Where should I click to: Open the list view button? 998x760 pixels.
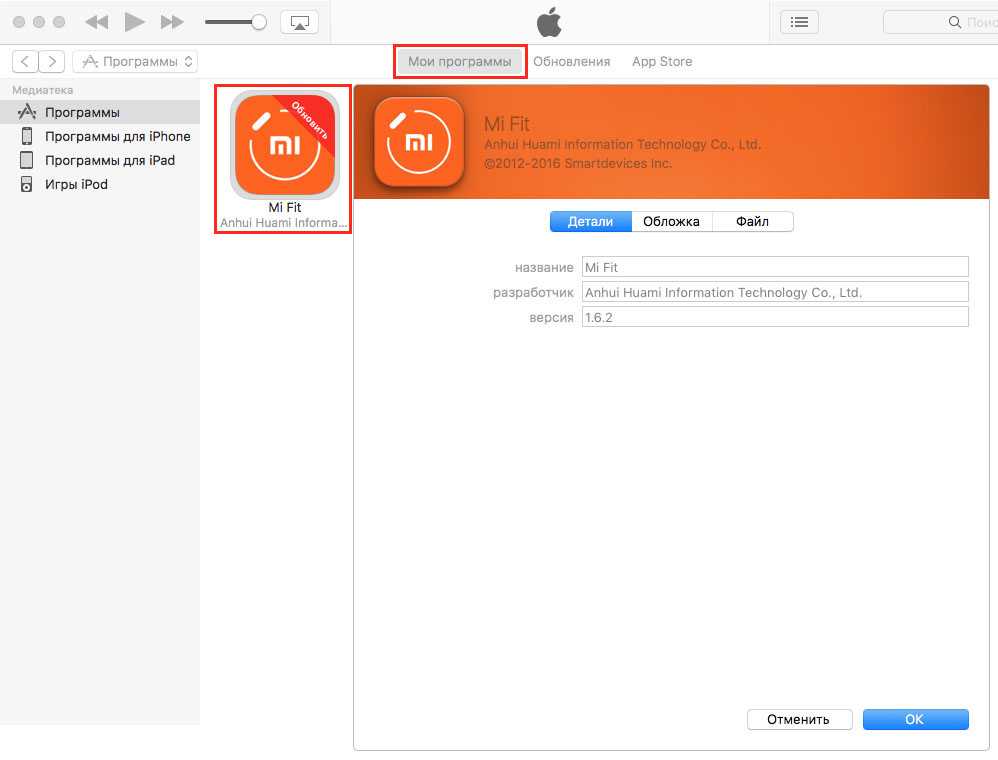click(799, 22)
